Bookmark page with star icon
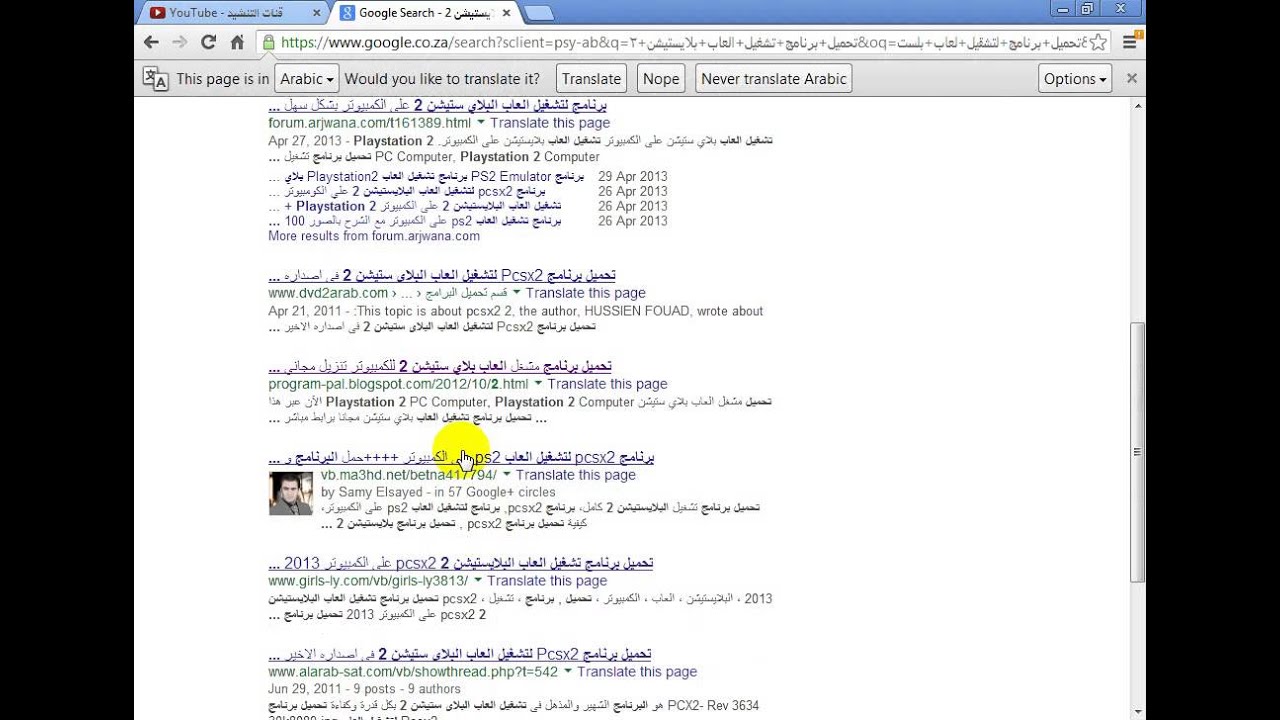Viewport: 1280px width, 720px height. [1099, 42]
